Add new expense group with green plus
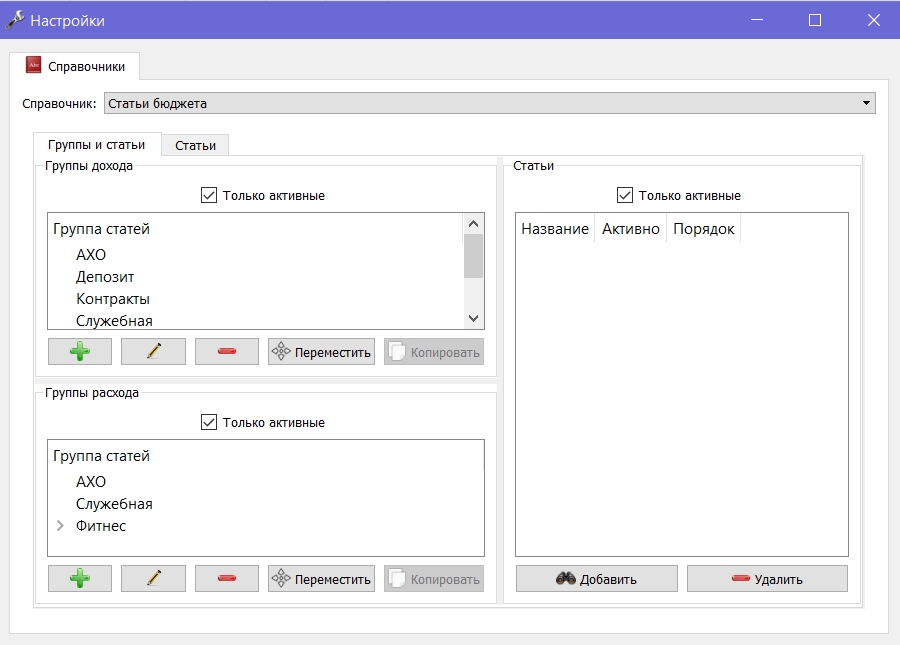Image resolution: width=900 pixels, height=645 pixels. pyautogui.click(x=80, y=578)
